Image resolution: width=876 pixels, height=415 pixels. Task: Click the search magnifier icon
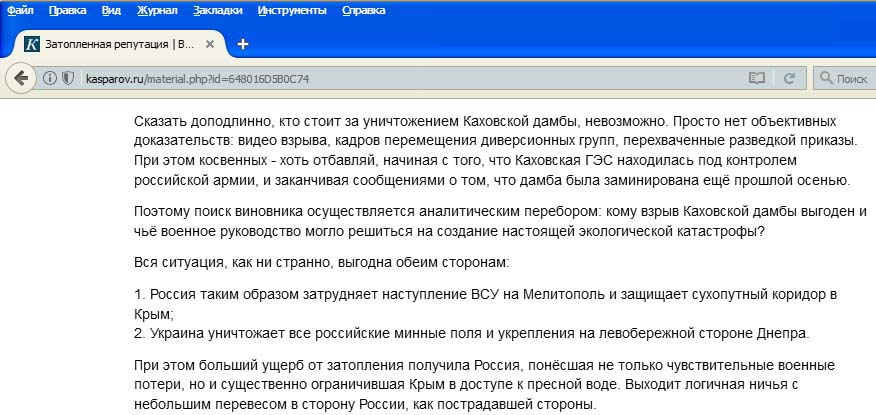(826, 79)
